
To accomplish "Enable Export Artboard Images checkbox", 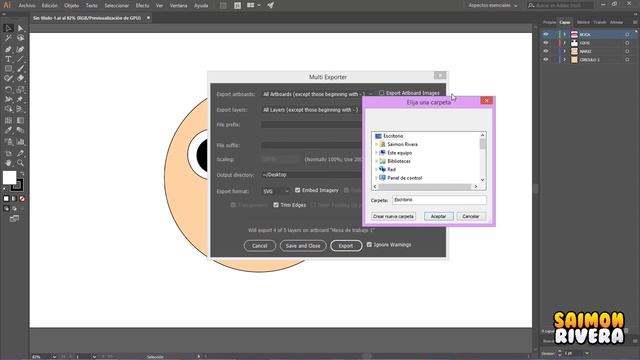I will click(x=382, y=93).
